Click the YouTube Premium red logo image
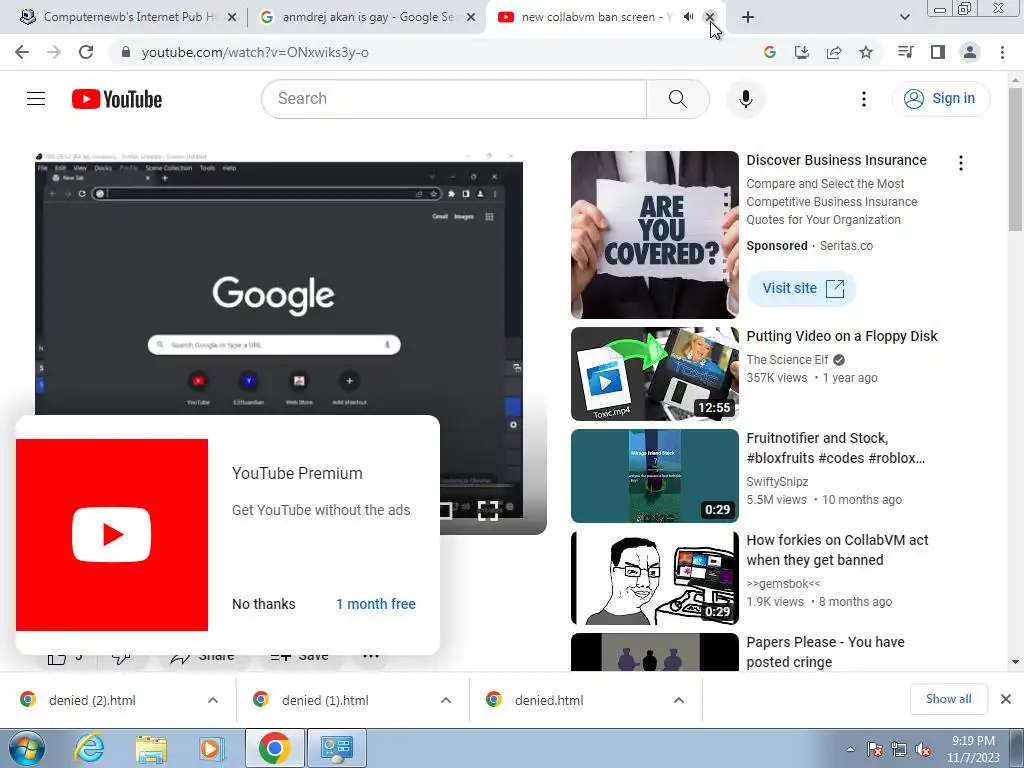Viewport: 1024px width, 768px height. tap(112, 535)
